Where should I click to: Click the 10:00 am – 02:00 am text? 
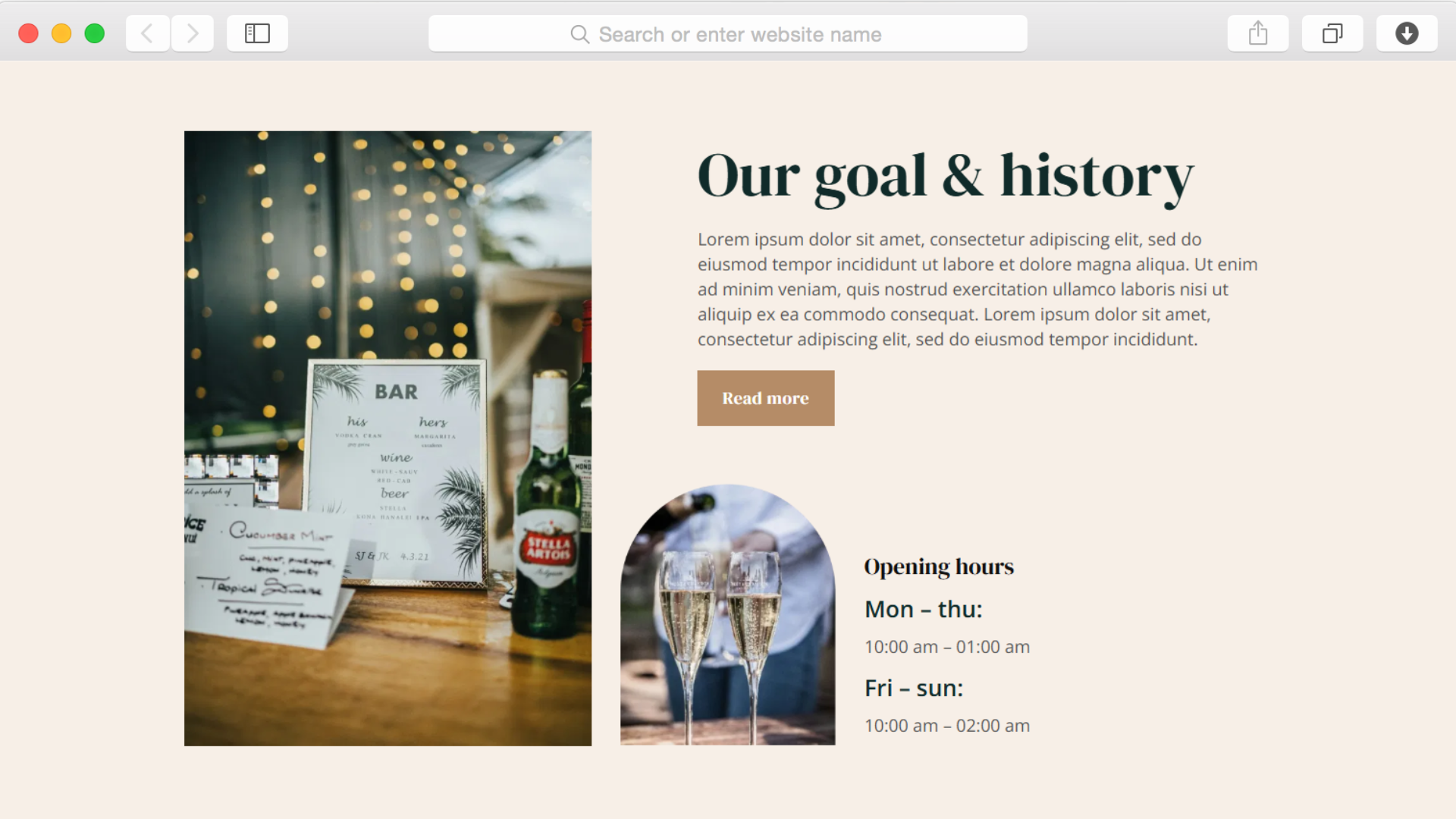(x=947, y=726)
